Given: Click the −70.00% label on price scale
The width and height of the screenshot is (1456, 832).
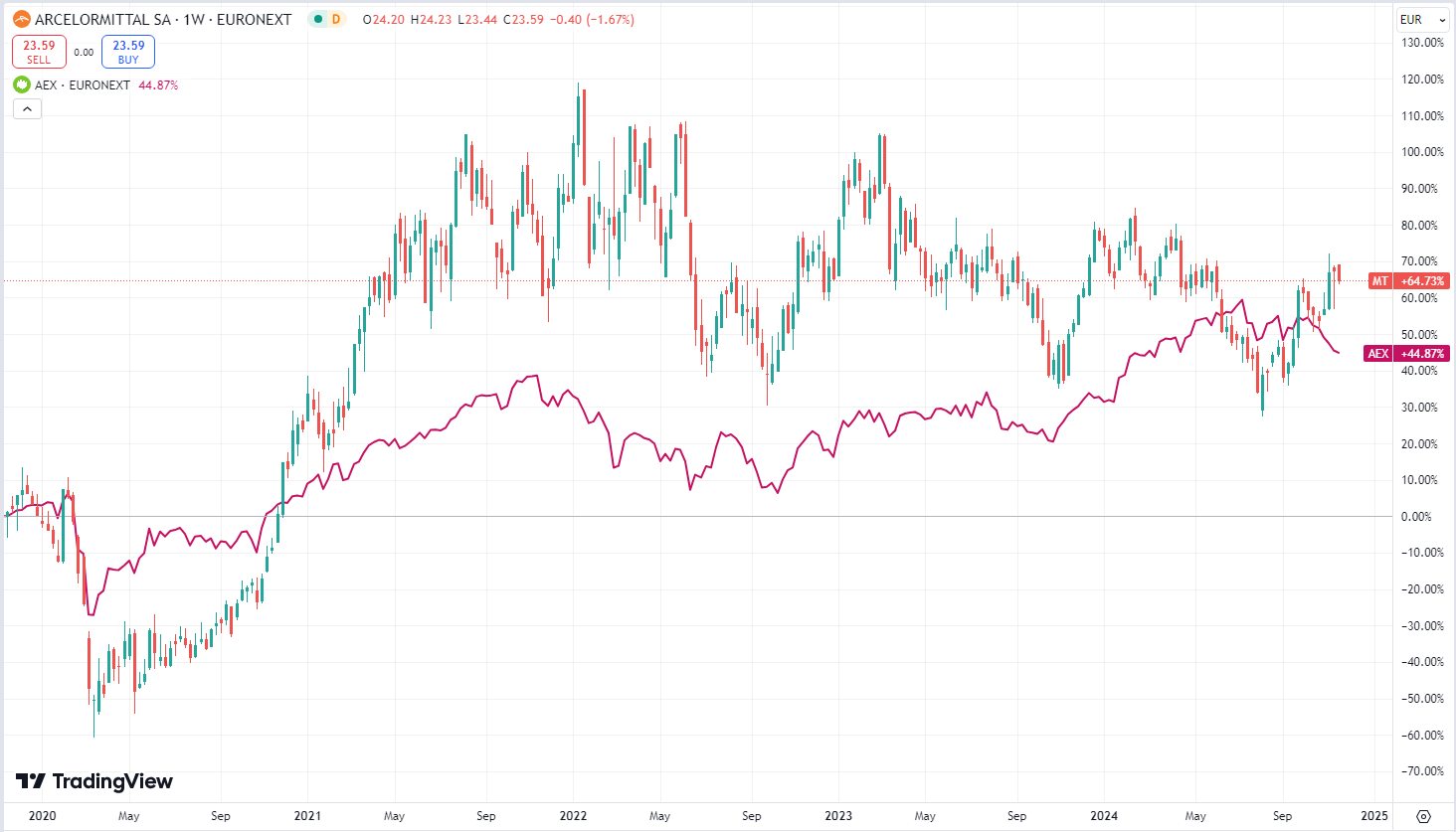Looking at the screenshot, I should click(x=1420, y=771).
